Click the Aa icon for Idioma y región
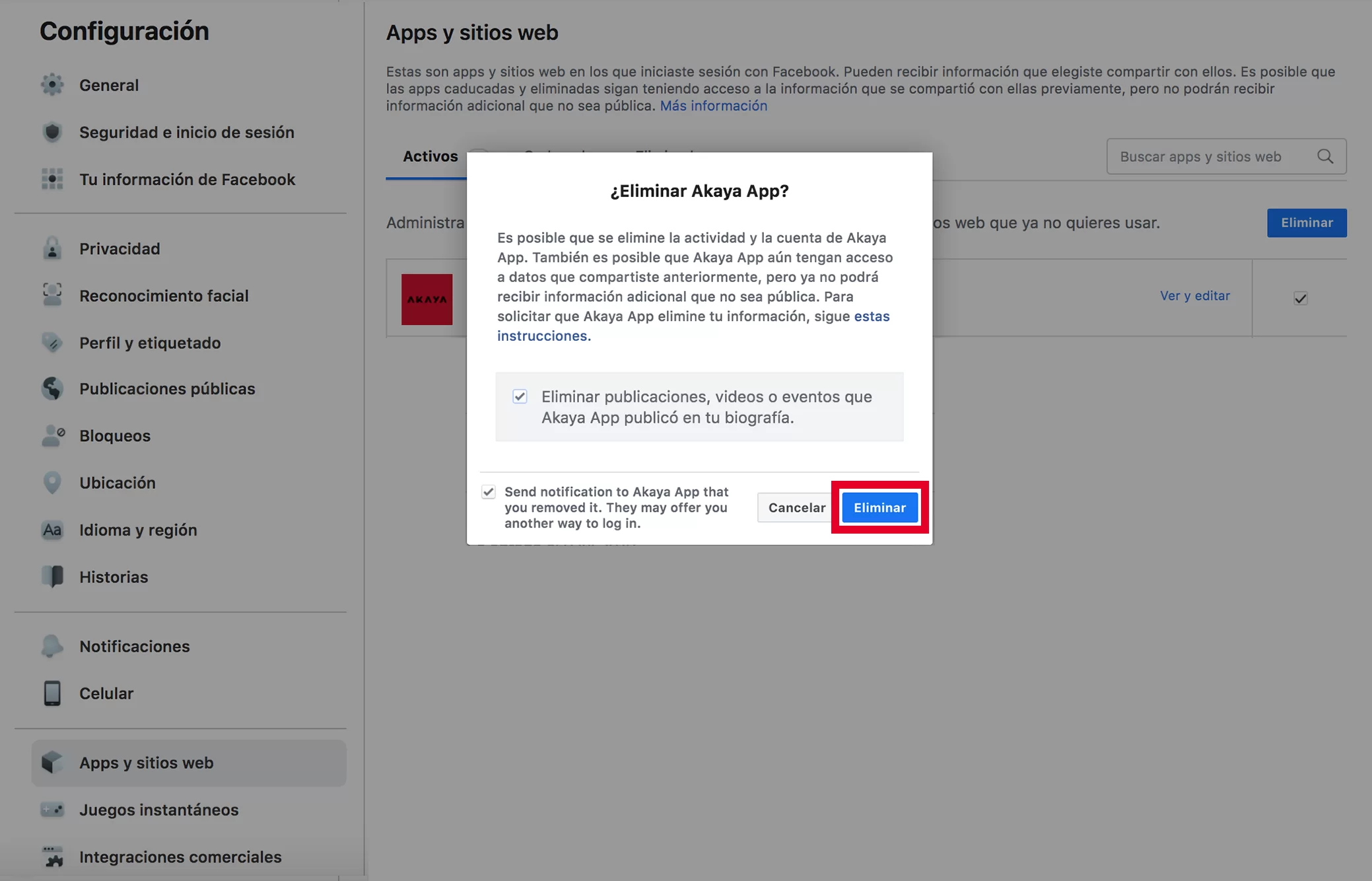 [52, 530]
